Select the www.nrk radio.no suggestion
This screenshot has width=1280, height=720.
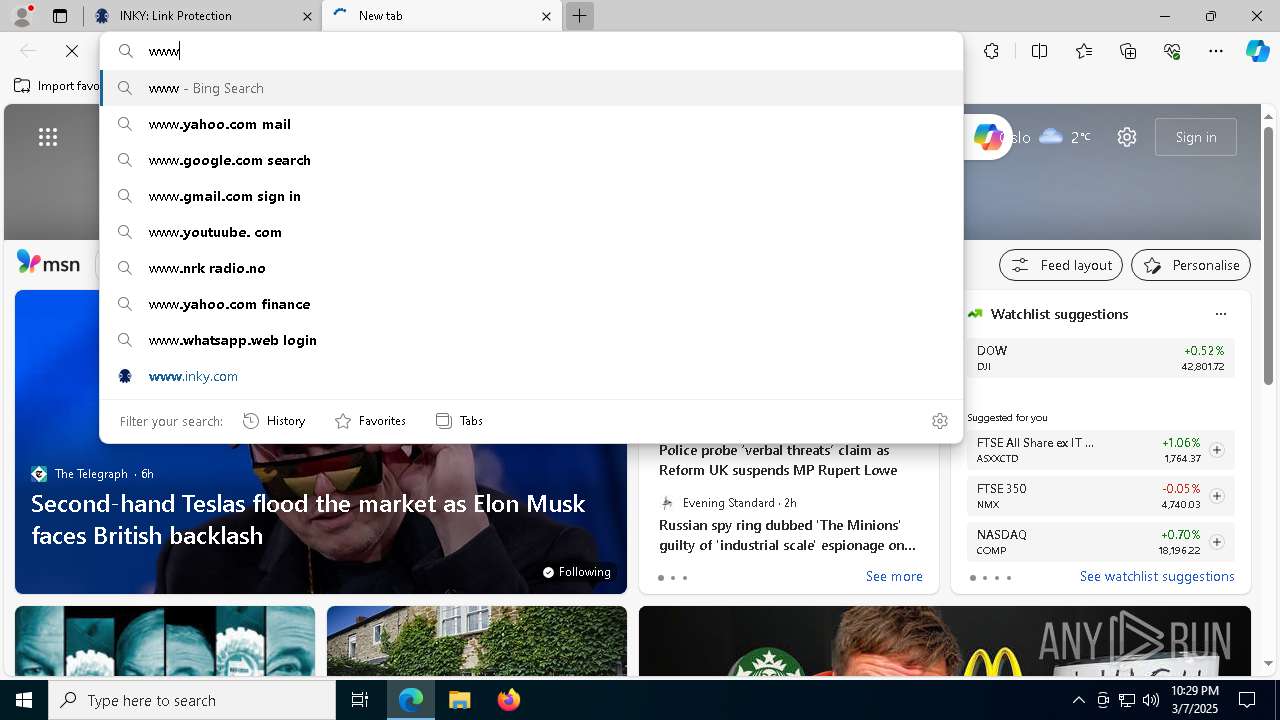[x=531, y=268]
